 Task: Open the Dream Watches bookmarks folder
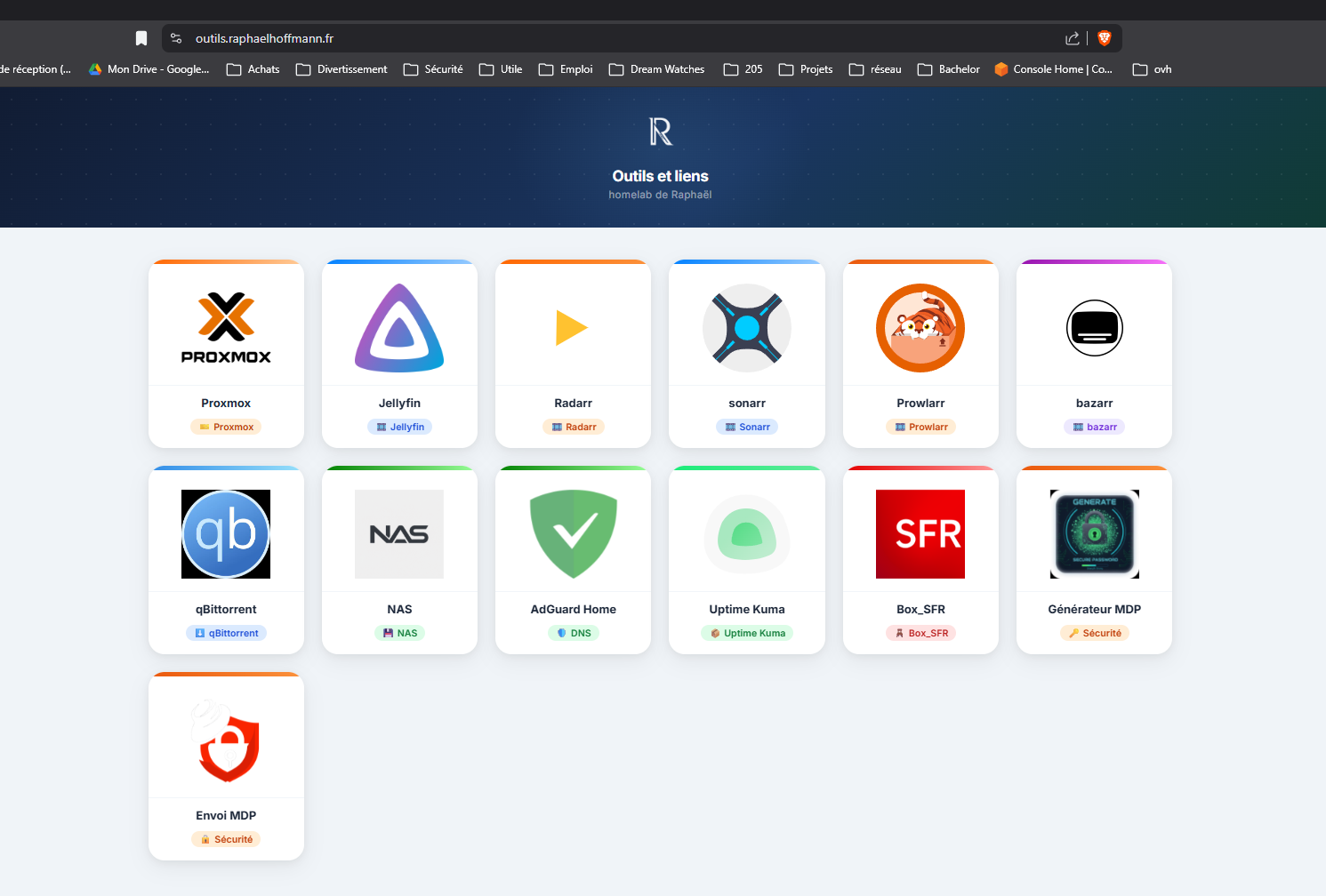click(x=656, y=69)
